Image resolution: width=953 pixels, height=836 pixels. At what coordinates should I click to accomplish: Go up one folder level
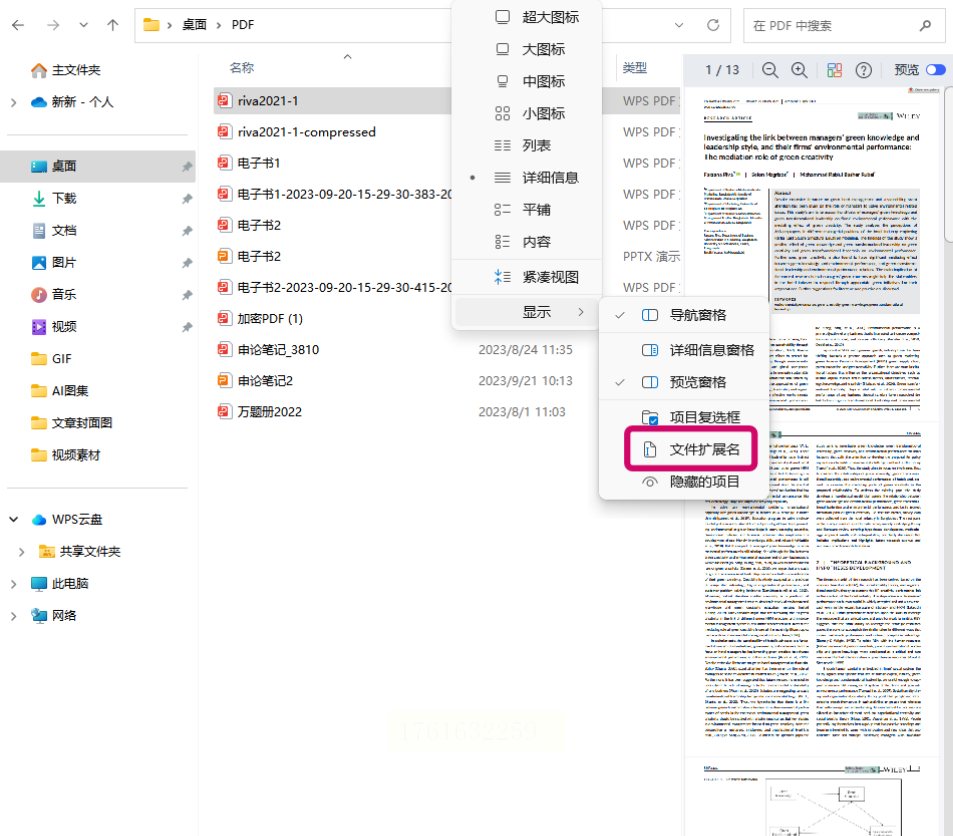[112, 25]
